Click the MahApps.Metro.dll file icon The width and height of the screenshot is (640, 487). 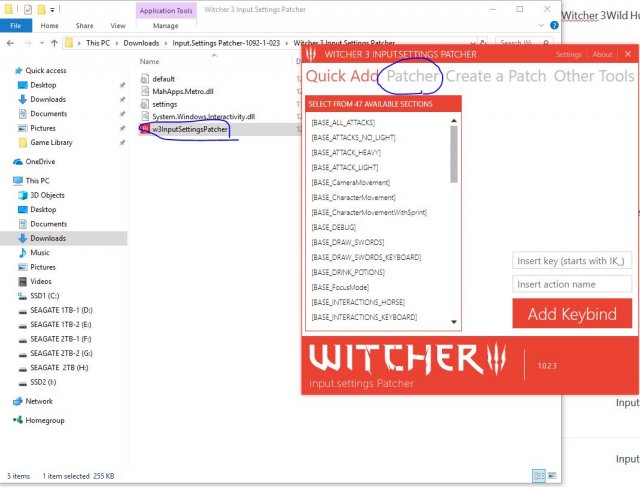(x=144, y=91)
